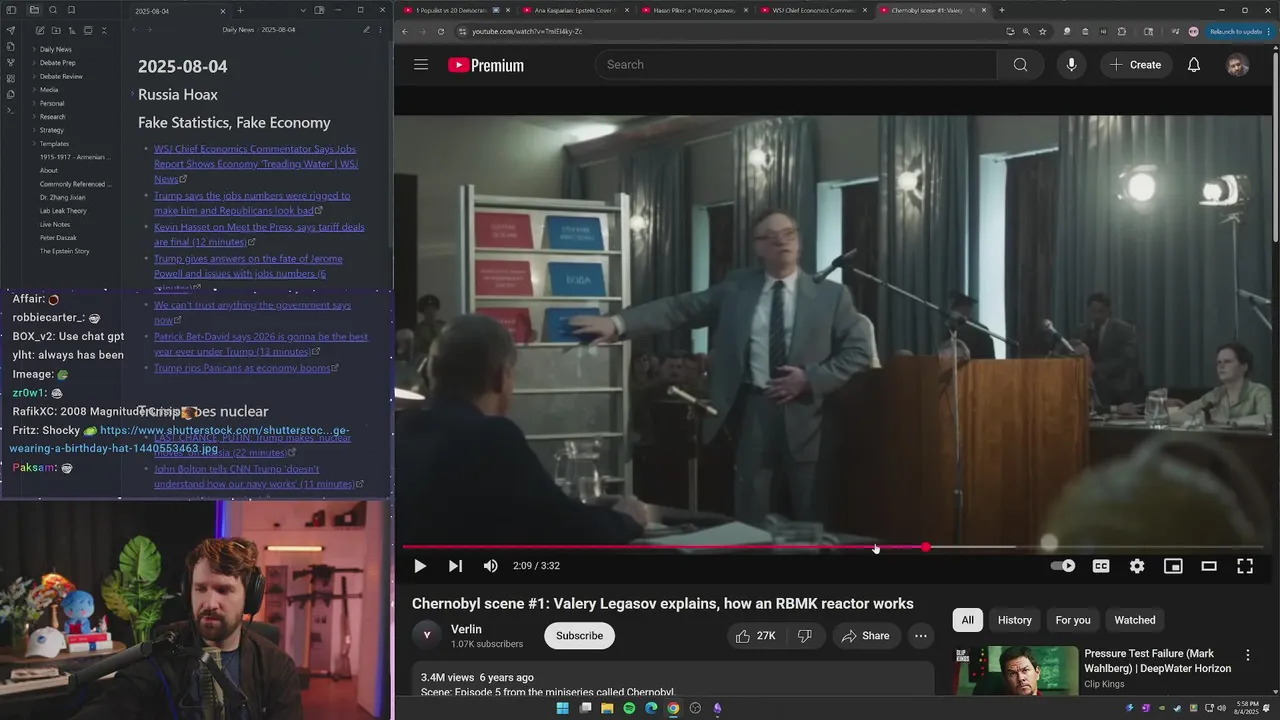Image resolution: width=1280 pixels, height=720 pixels.
Task: Submit search with magnifier button
Action: (1020, 65)
